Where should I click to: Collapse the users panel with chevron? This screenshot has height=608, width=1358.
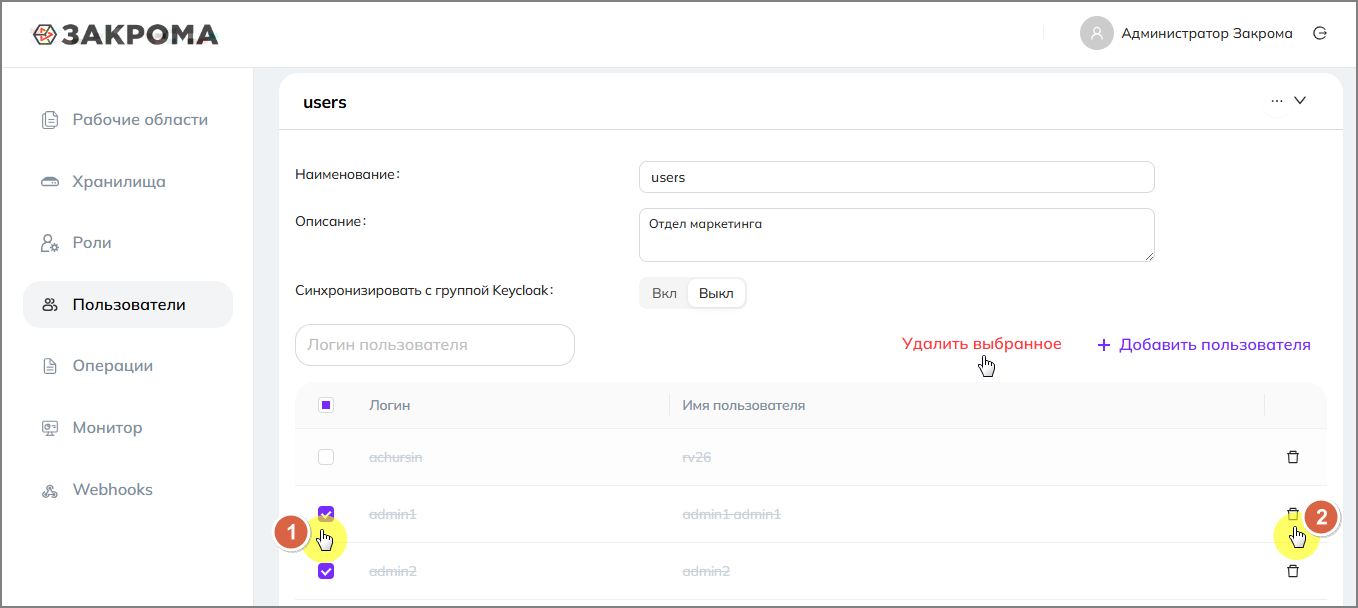[1300, 100]
